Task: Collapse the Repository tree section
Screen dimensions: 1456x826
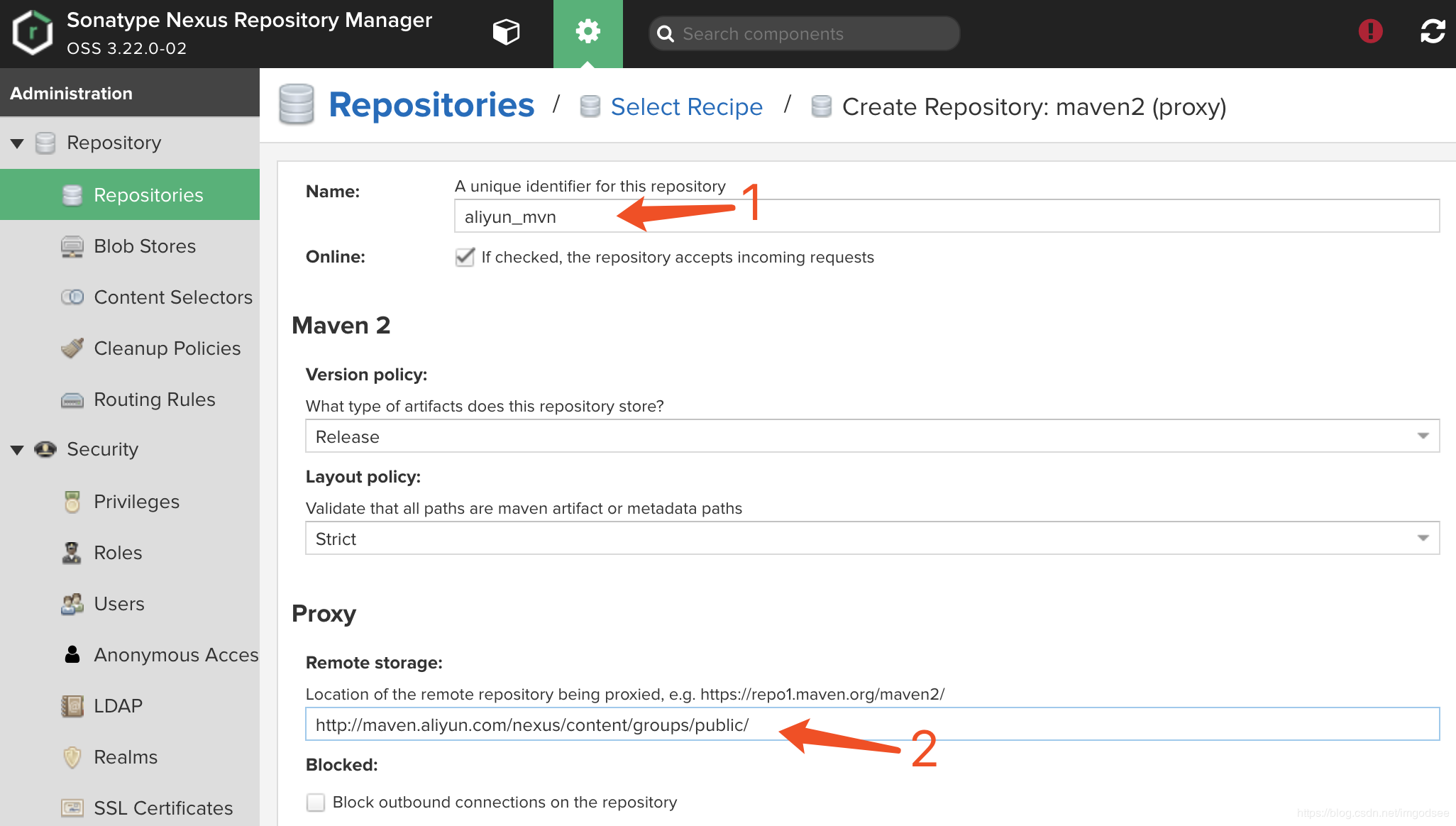Action: 18,143
